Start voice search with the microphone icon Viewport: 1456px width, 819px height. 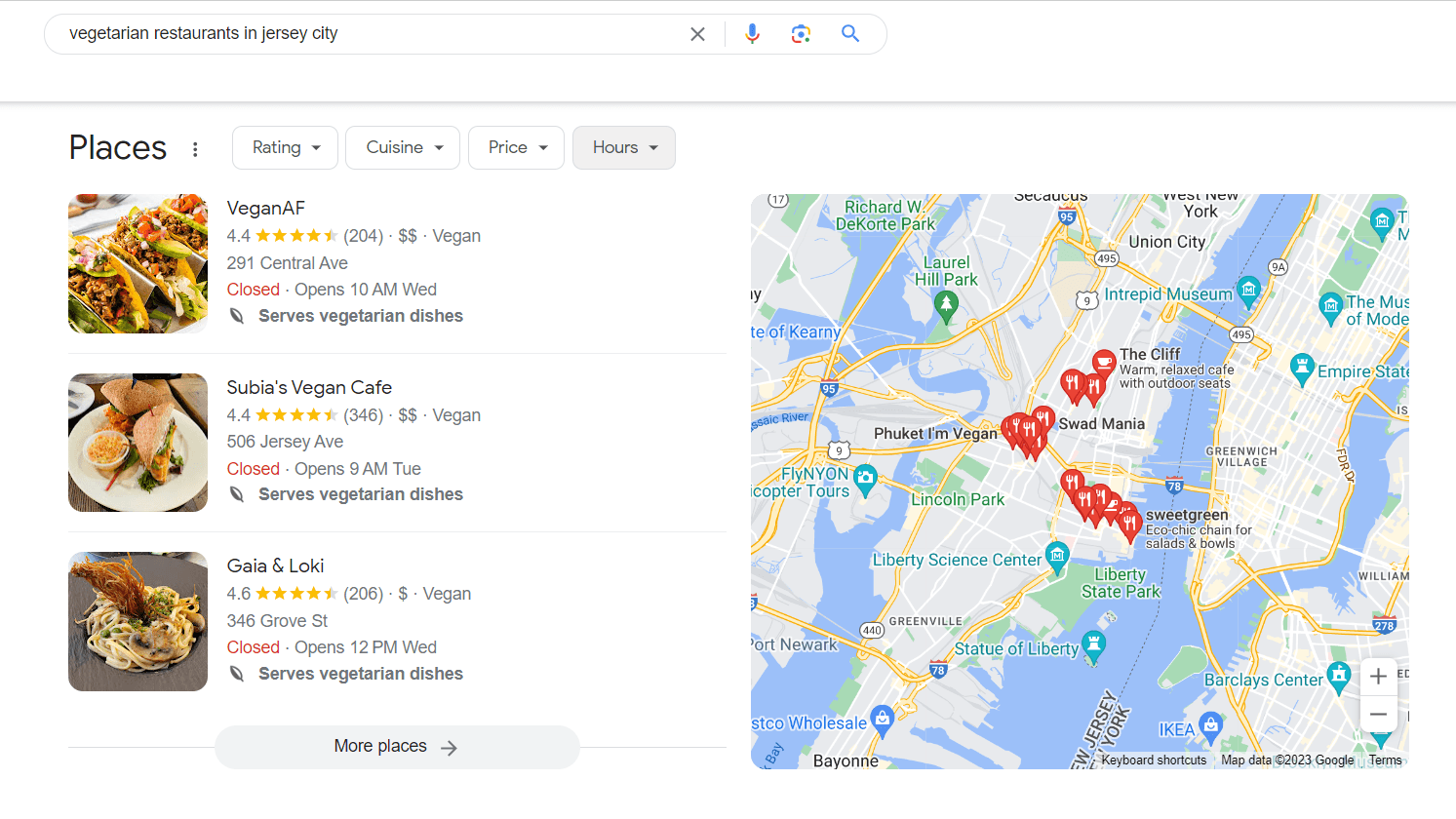coord(752,34)
